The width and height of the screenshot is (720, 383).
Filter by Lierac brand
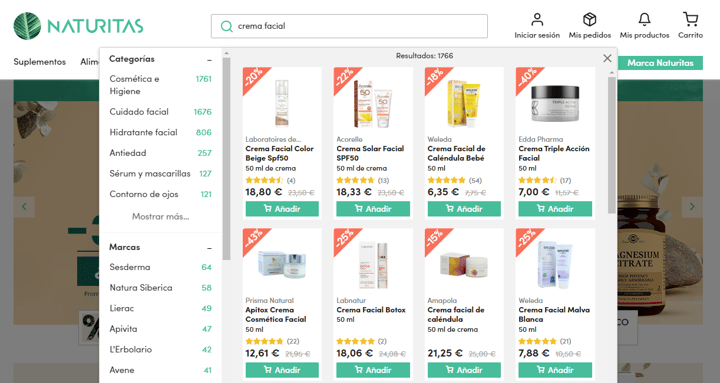pos(160,308)
